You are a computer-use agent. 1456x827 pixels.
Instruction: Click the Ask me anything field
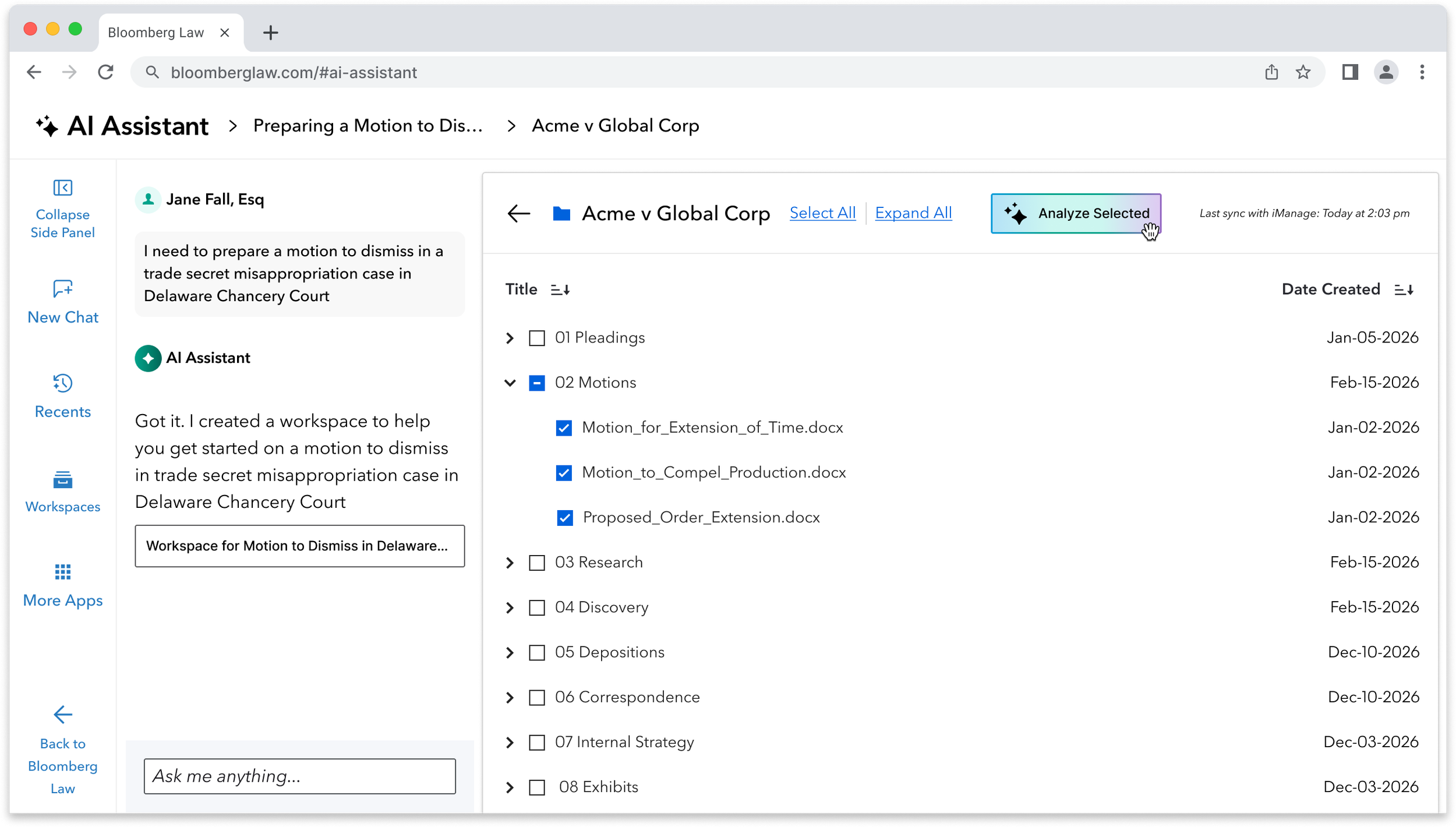(299, 776)
